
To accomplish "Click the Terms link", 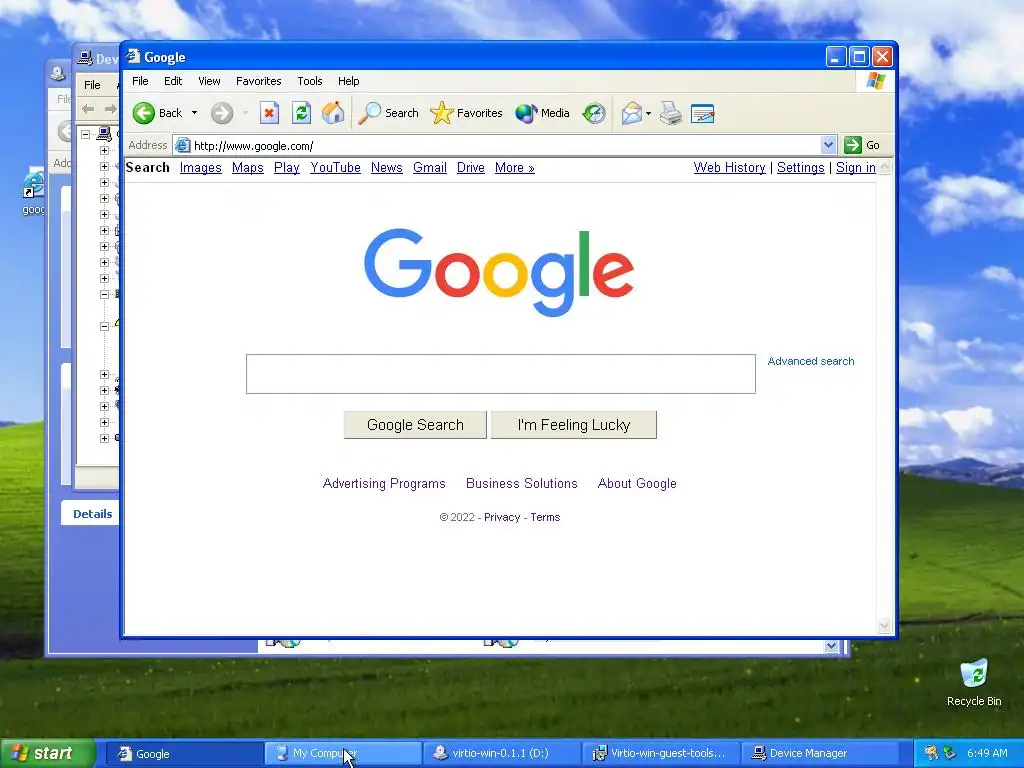I will coord(545,517).
